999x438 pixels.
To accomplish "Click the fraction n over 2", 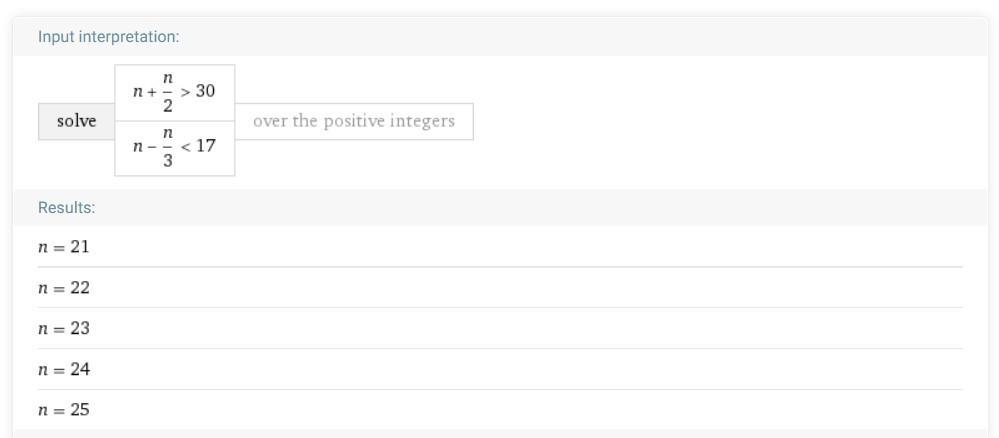I will pyautogui.click(x=166, y=93).
